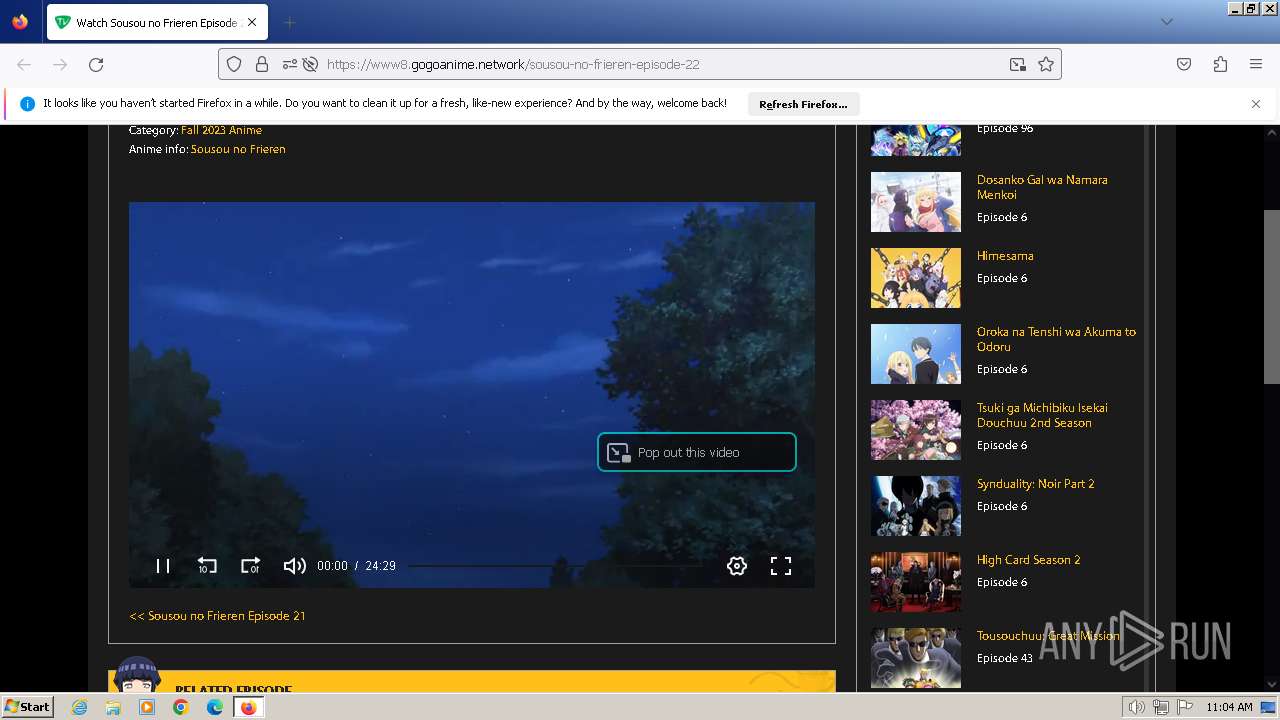The image size is (1280, 720).
Task: Click Oroka na Tenshi thumbnail image
Action: [916, 354]
